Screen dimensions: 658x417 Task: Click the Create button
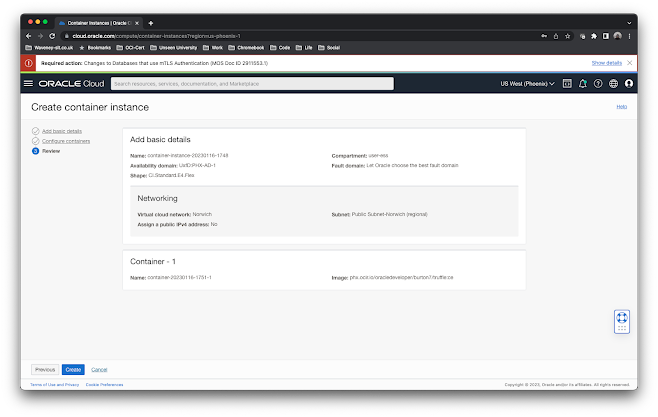pos(73,370)
